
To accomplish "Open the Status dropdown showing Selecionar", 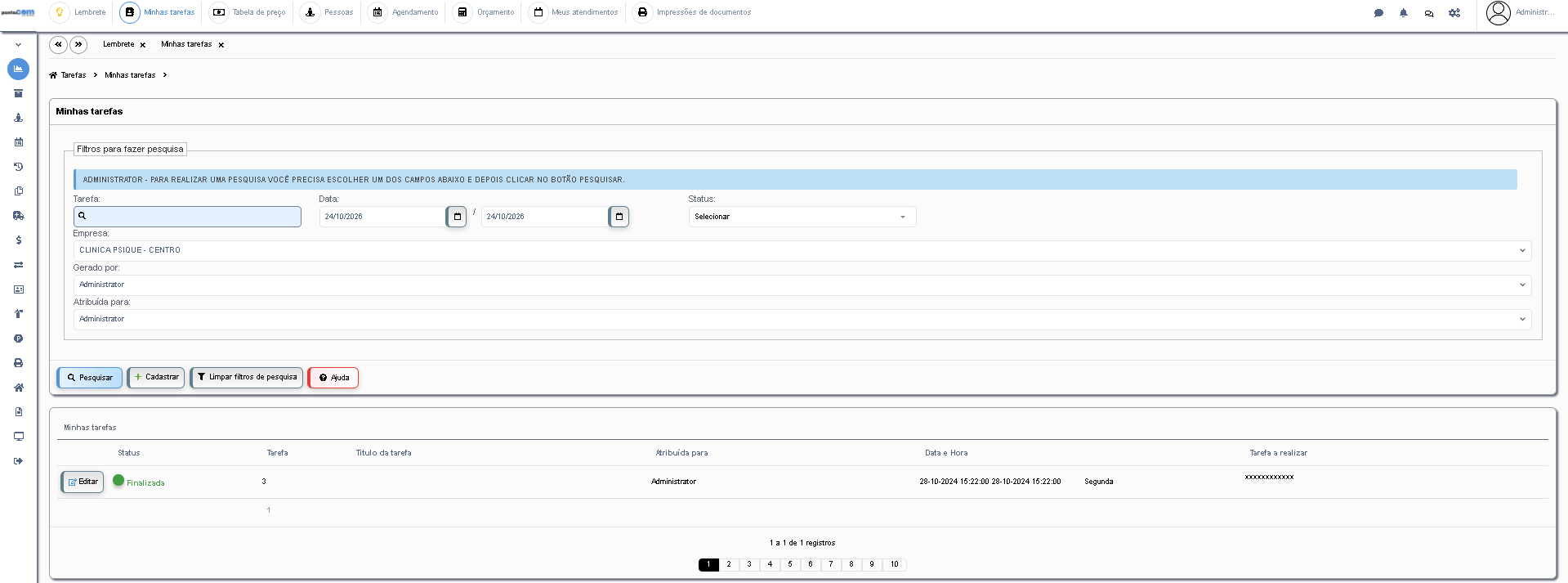I will click(x=802, y=217).
